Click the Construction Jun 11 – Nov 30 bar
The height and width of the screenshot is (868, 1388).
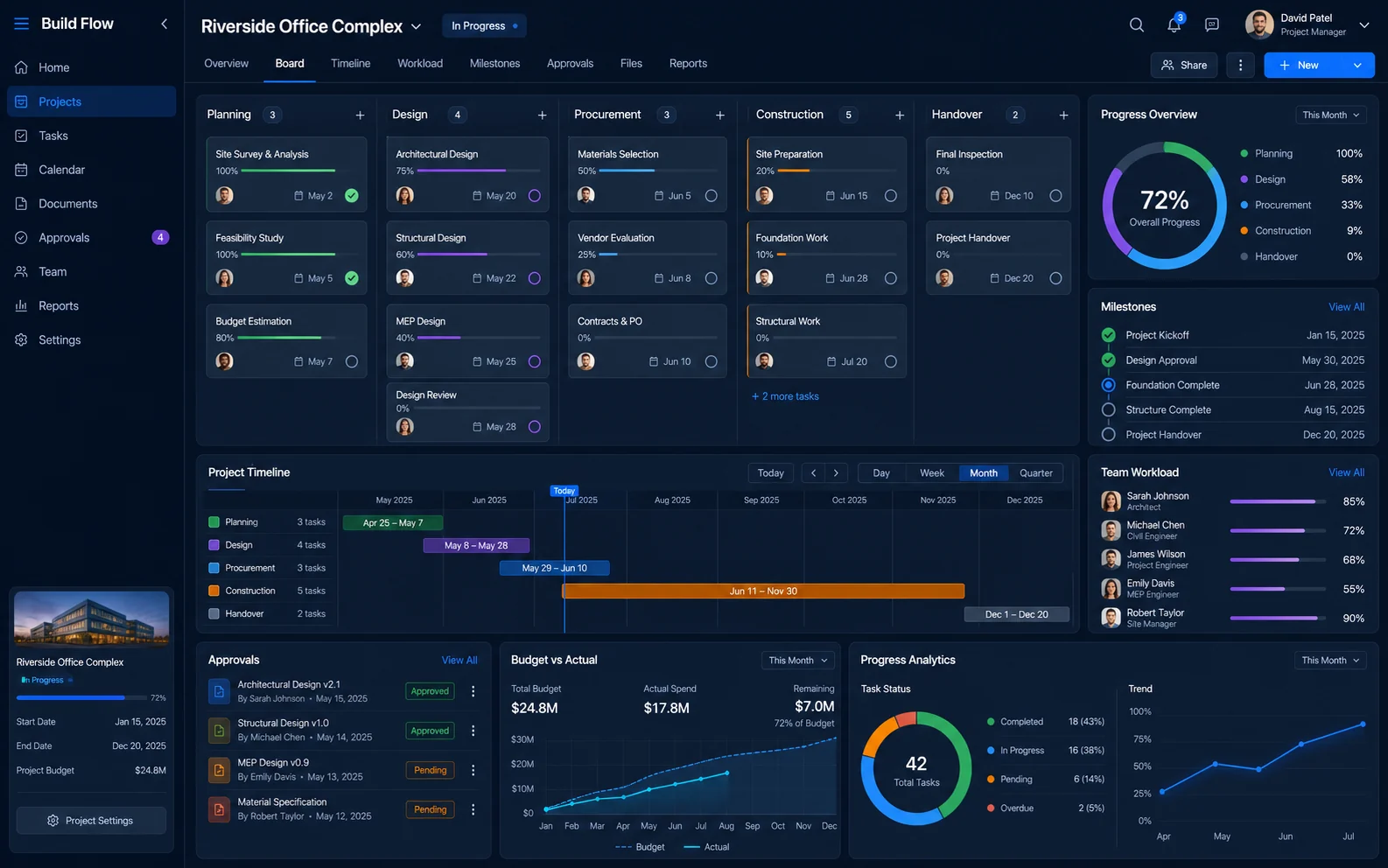[x=763, y=591]
